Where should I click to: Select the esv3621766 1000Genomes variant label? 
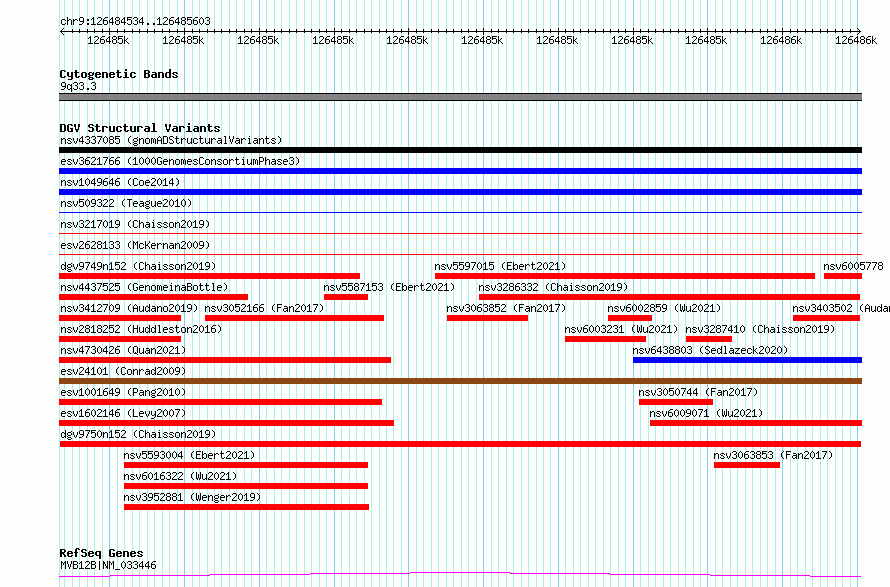180,161
